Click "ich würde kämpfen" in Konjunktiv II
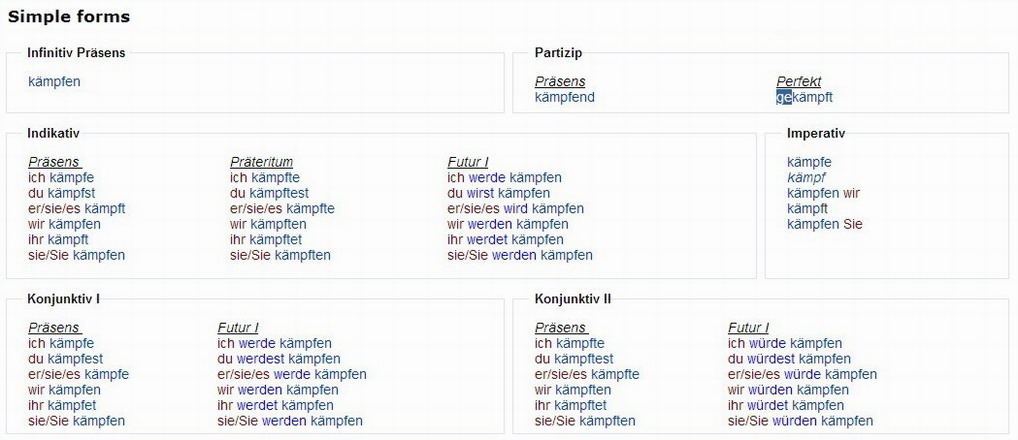Screen dimensions: 1018x440 point(785,343)
